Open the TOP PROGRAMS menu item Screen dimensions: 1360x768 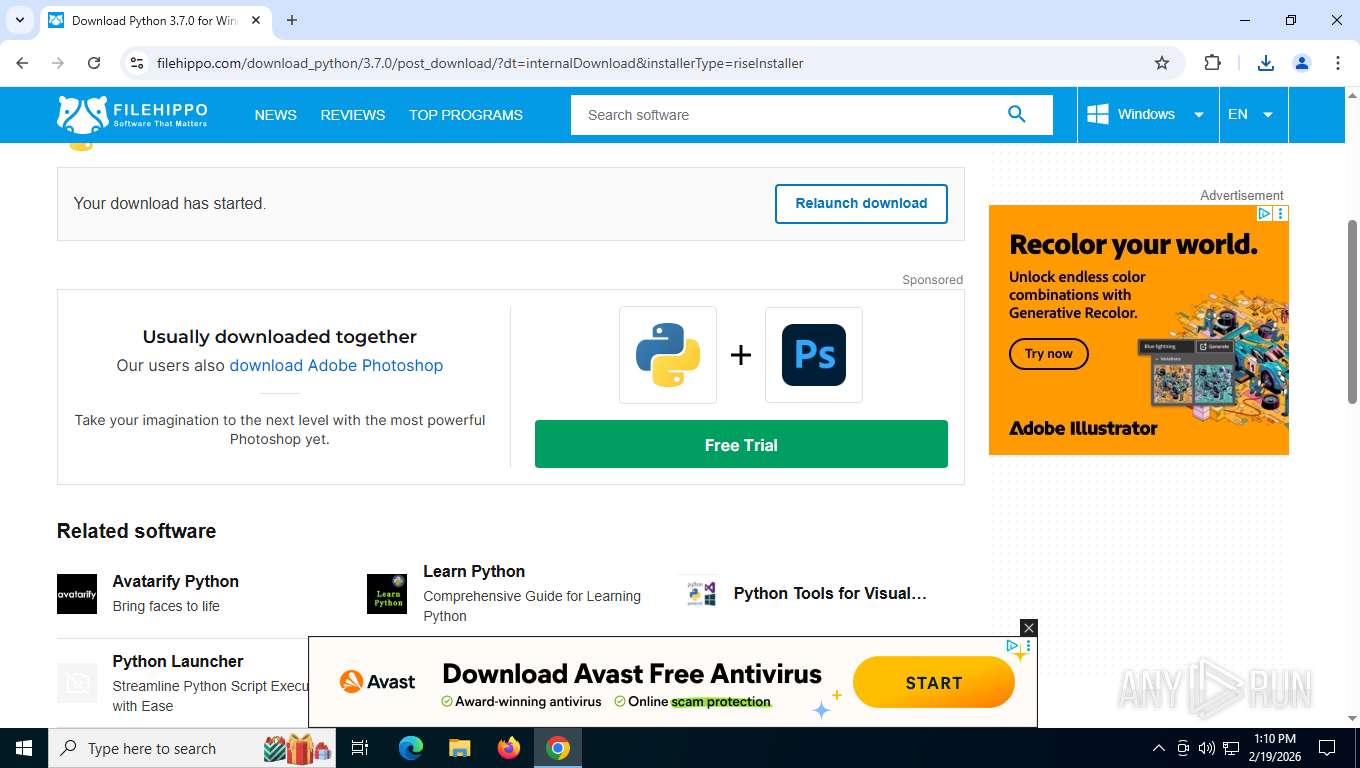[x=466, y=115]
